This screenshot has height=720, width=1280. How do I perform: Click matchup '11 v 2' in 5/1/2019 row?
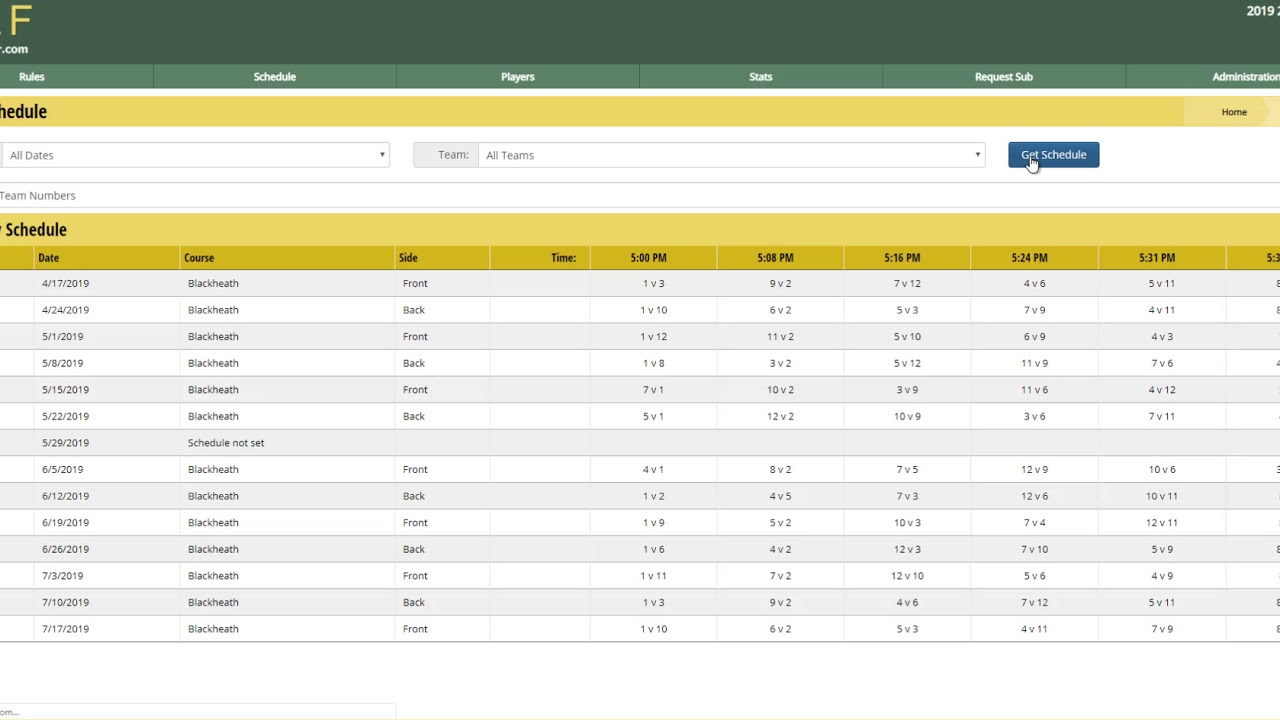coord(780,336)
